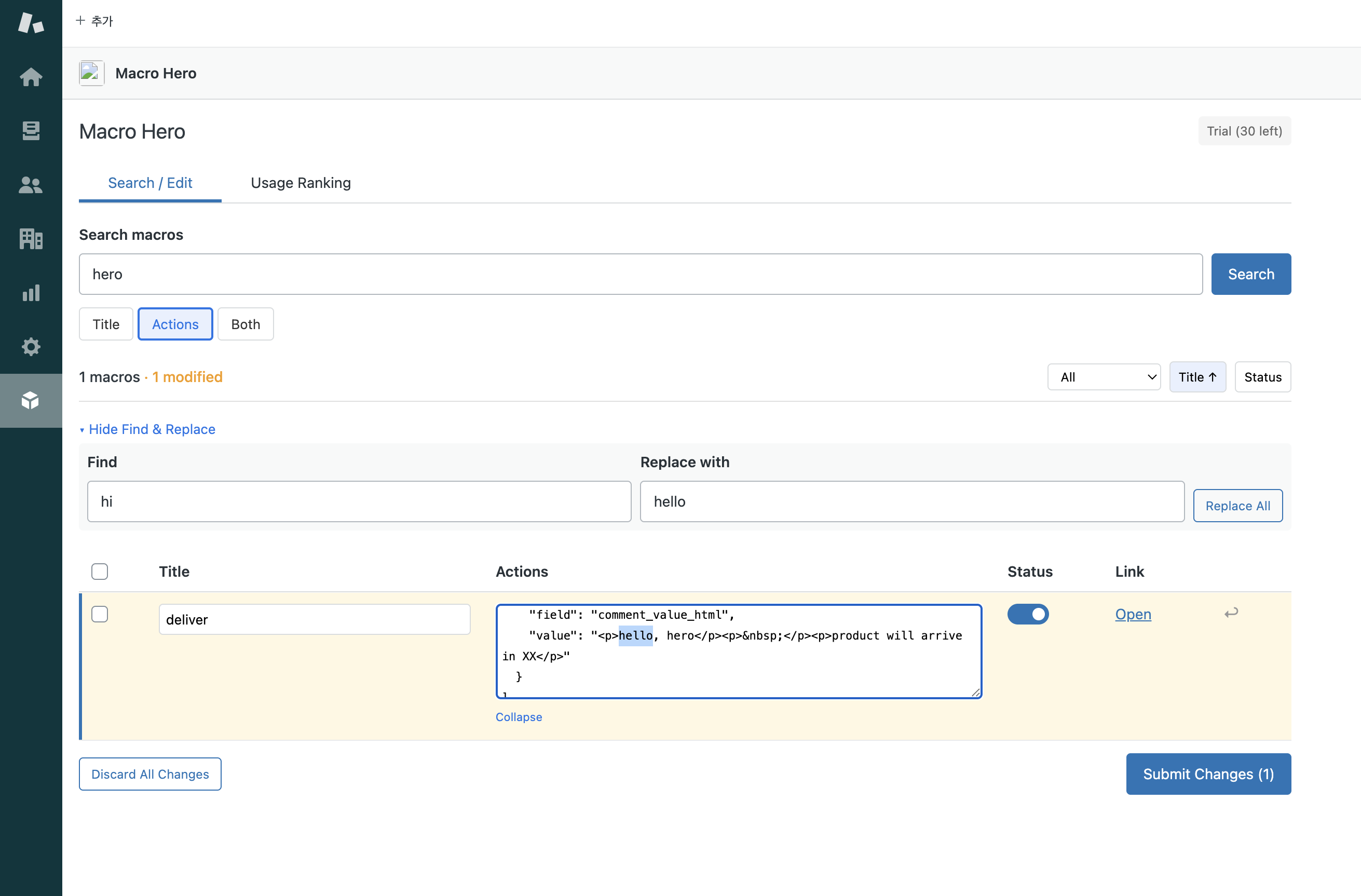The height and width of the screenshot is (896, 1361).
Task: Open the 추가 menu in the top bar
Action: click(95, 21)
